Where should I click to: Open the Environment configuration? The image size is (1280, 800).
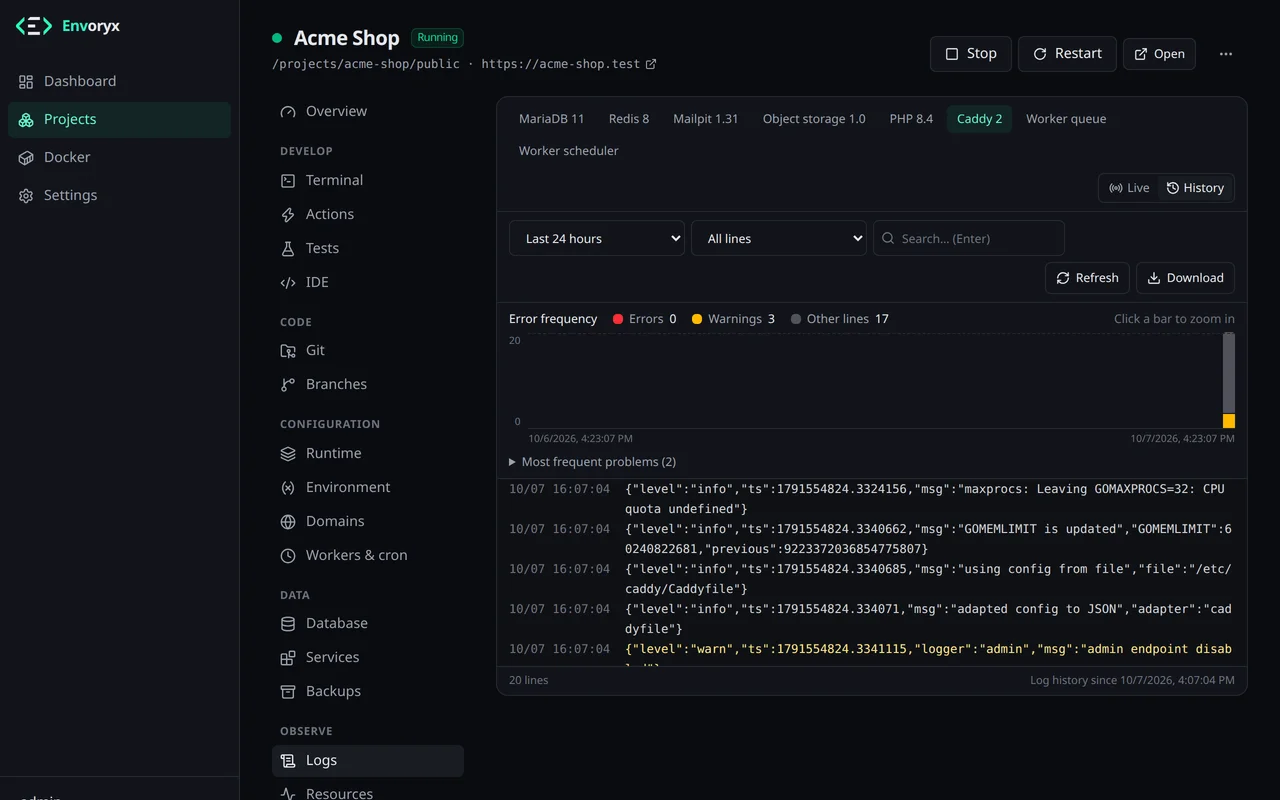[x=368, y=487]
